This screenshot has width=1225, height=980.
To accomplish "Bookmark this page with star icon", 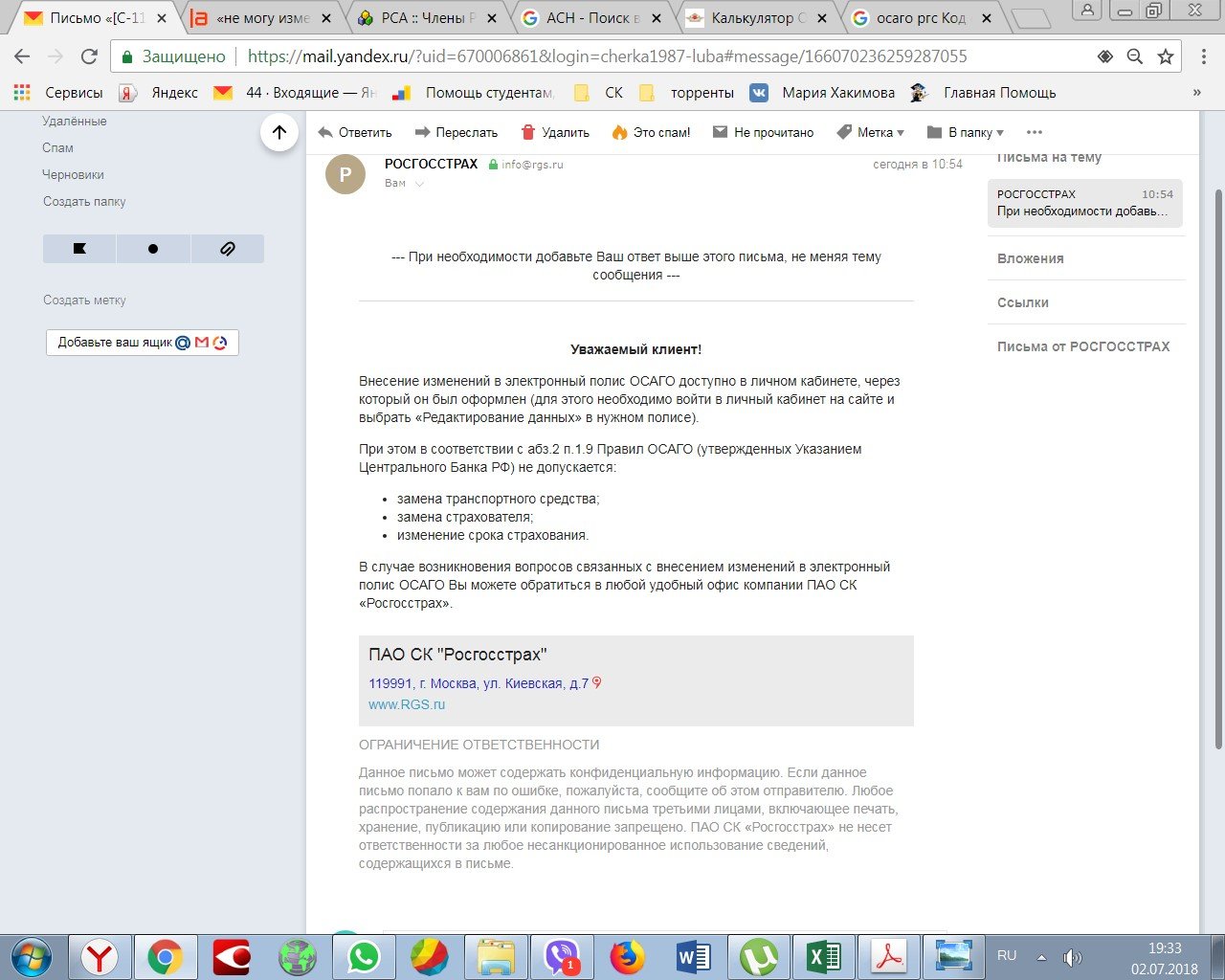I will [1165, 56].
